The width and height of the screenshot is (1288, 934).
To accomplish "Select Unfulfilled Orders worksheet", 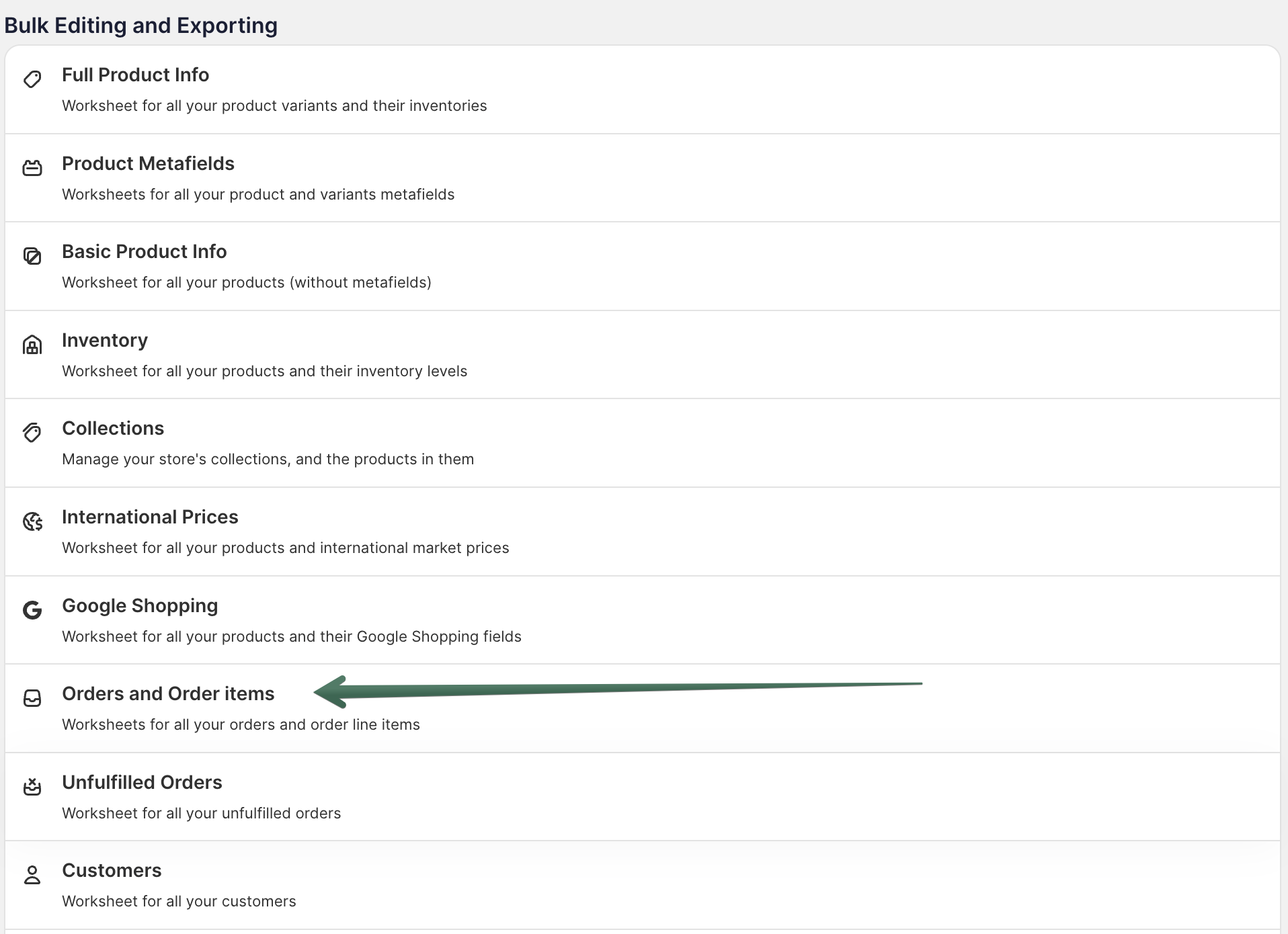I will [x=142, y=782].
